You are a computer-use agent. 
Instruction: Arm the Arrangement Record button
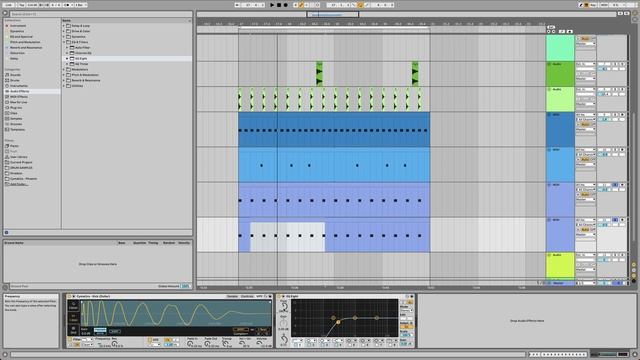285,5
